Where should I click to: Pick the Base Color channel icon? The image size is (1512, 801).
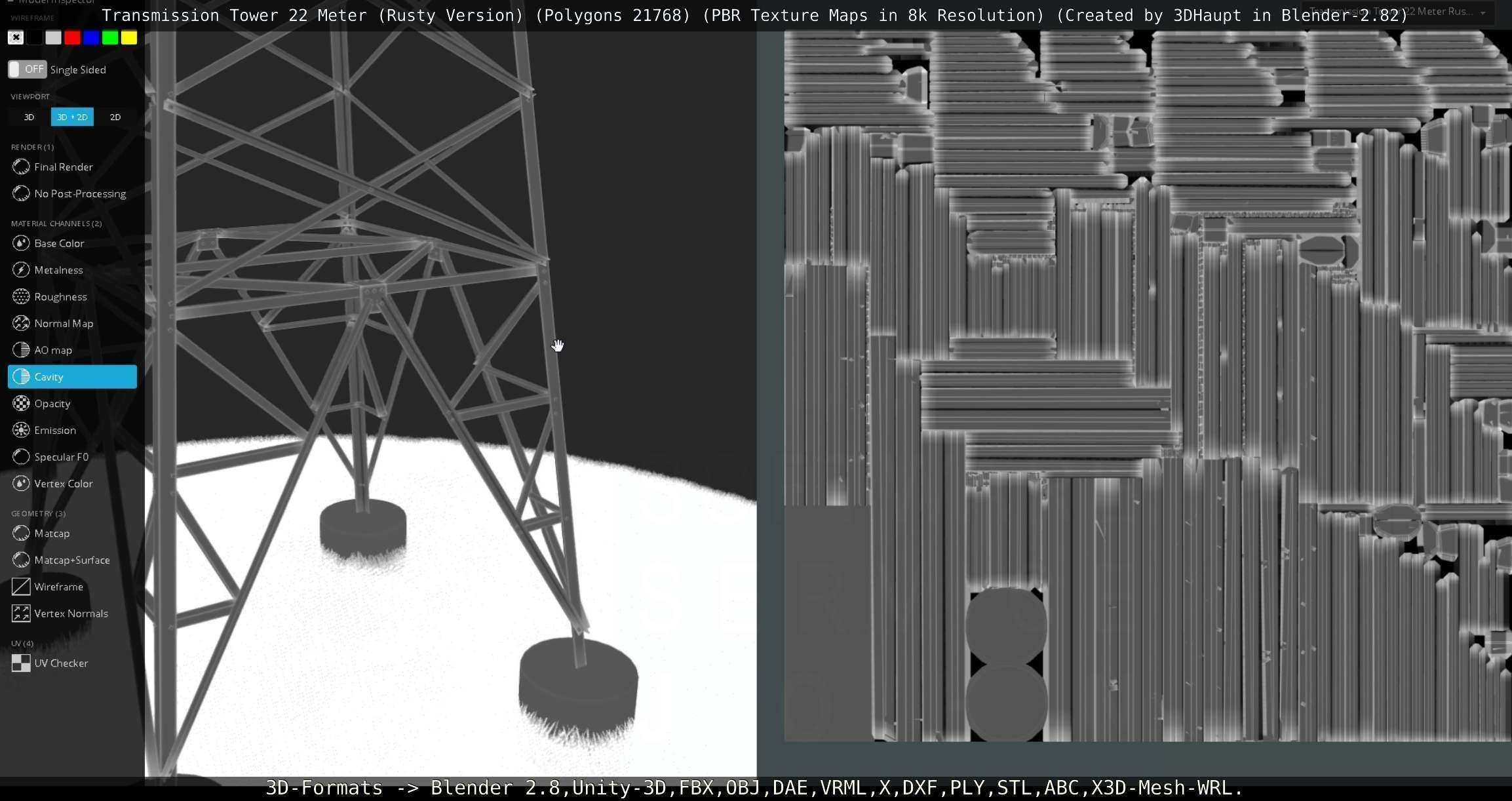point(21,243)
